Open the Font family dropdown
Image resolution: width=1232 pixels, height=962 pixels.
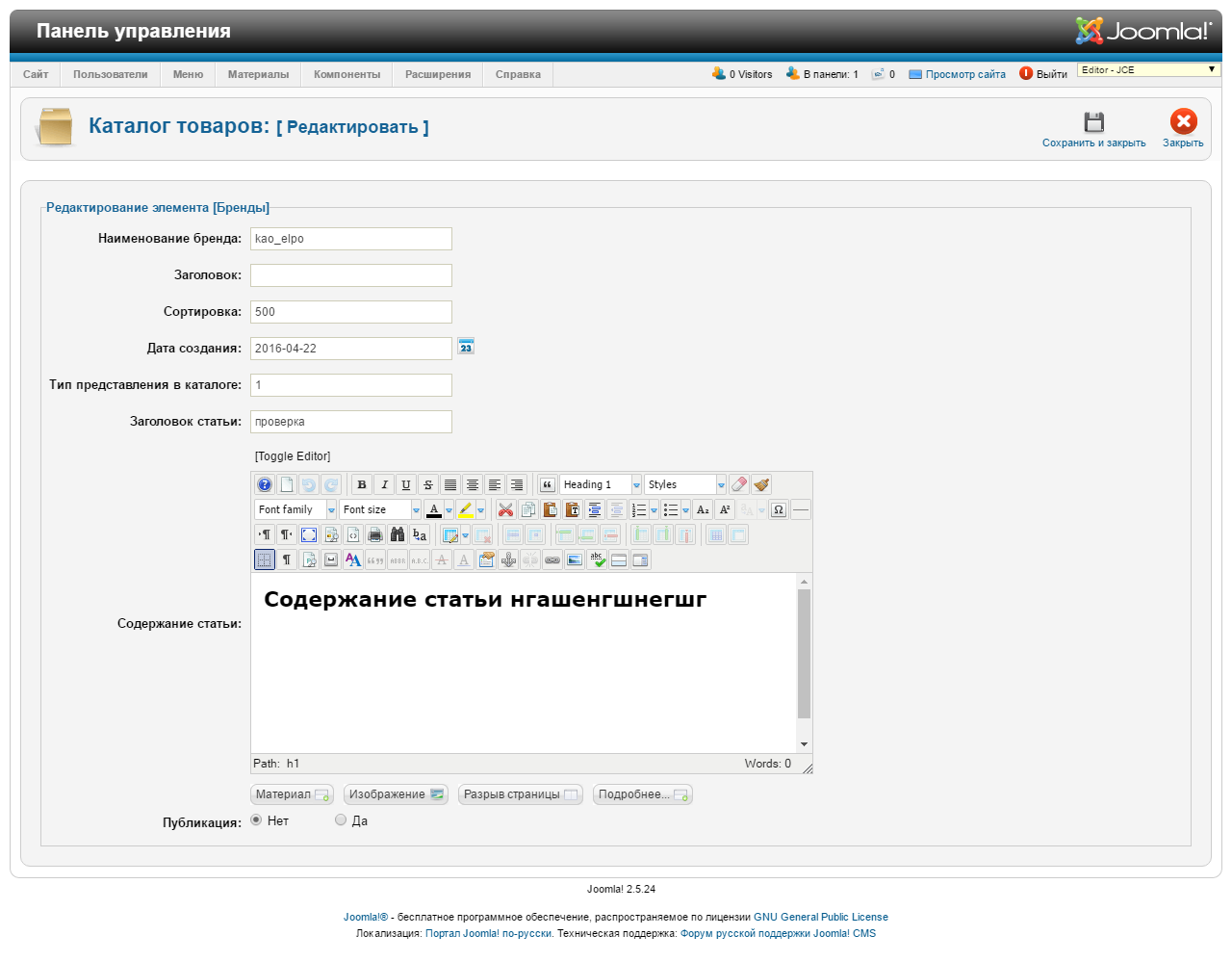295,509
